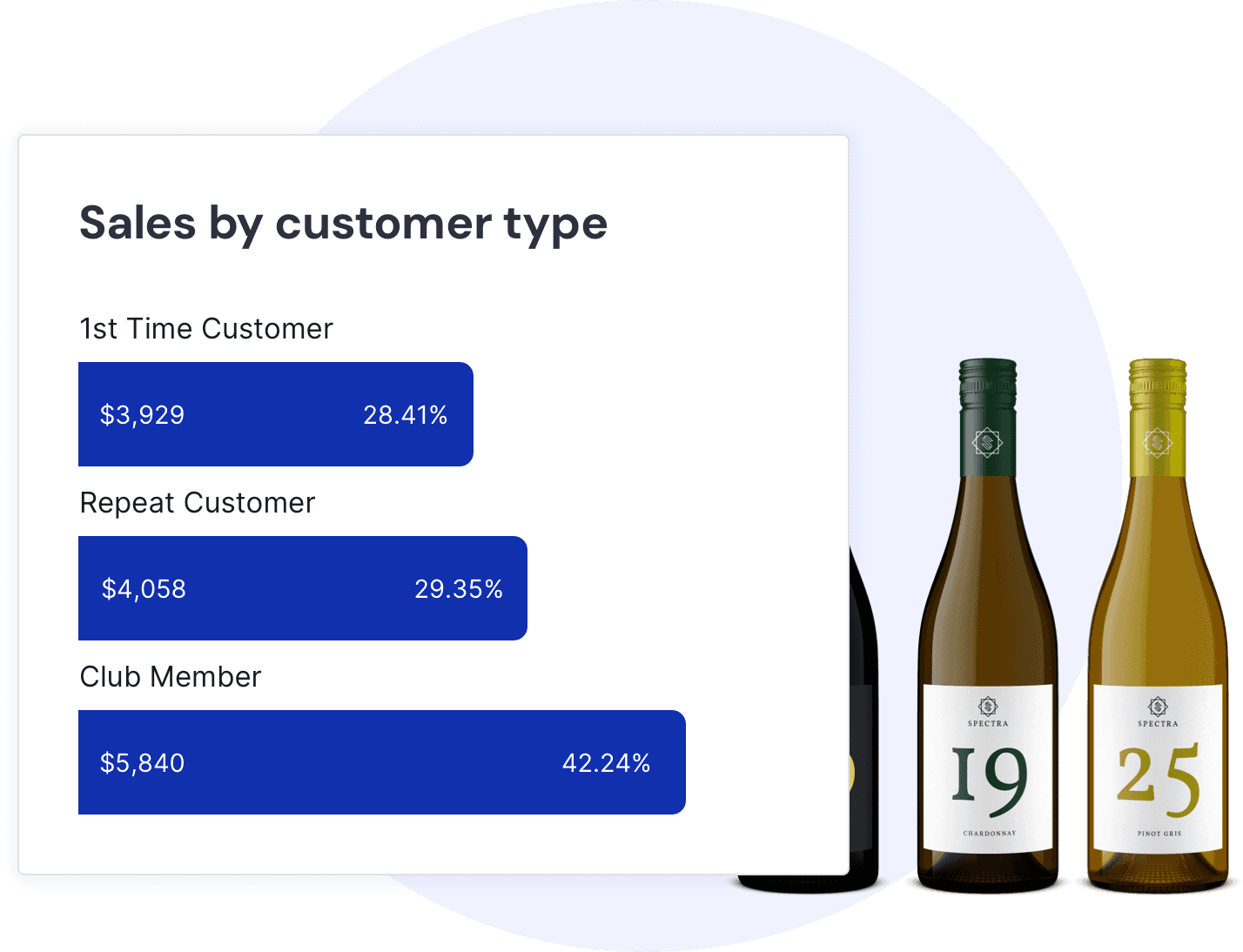This screenshot has width=1243, height=952.
Task: Click the Spectra emblem above number 19
Action: click(988, 706)
